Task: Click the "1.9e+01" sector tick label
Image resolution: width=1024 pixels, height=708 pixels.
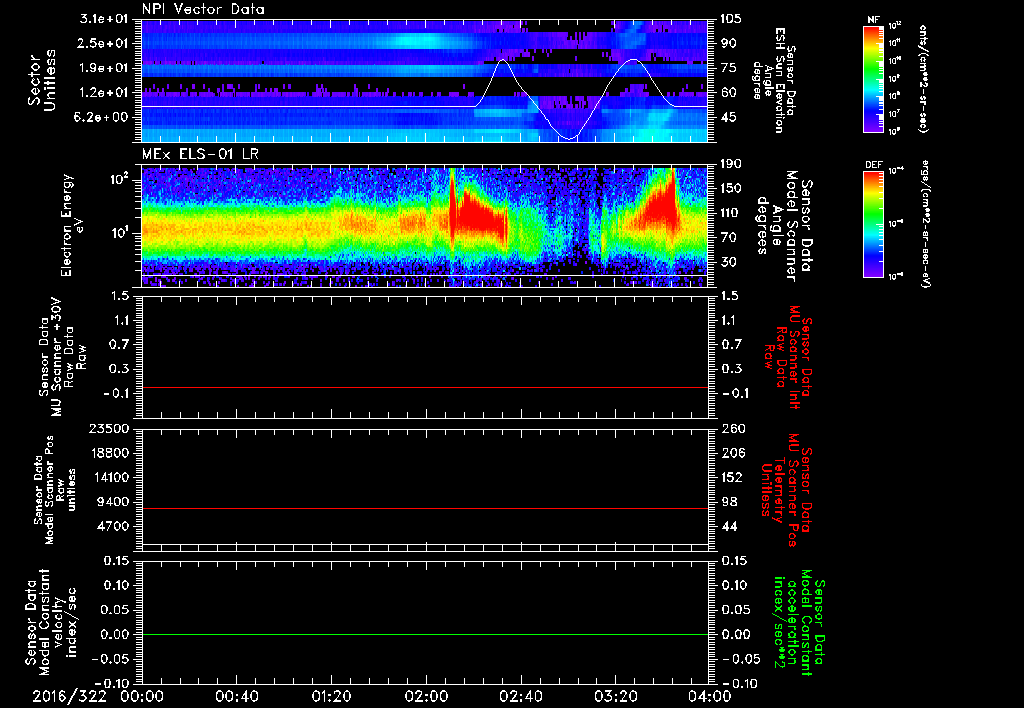Action: pyautogui.click(x=104, y=68)
